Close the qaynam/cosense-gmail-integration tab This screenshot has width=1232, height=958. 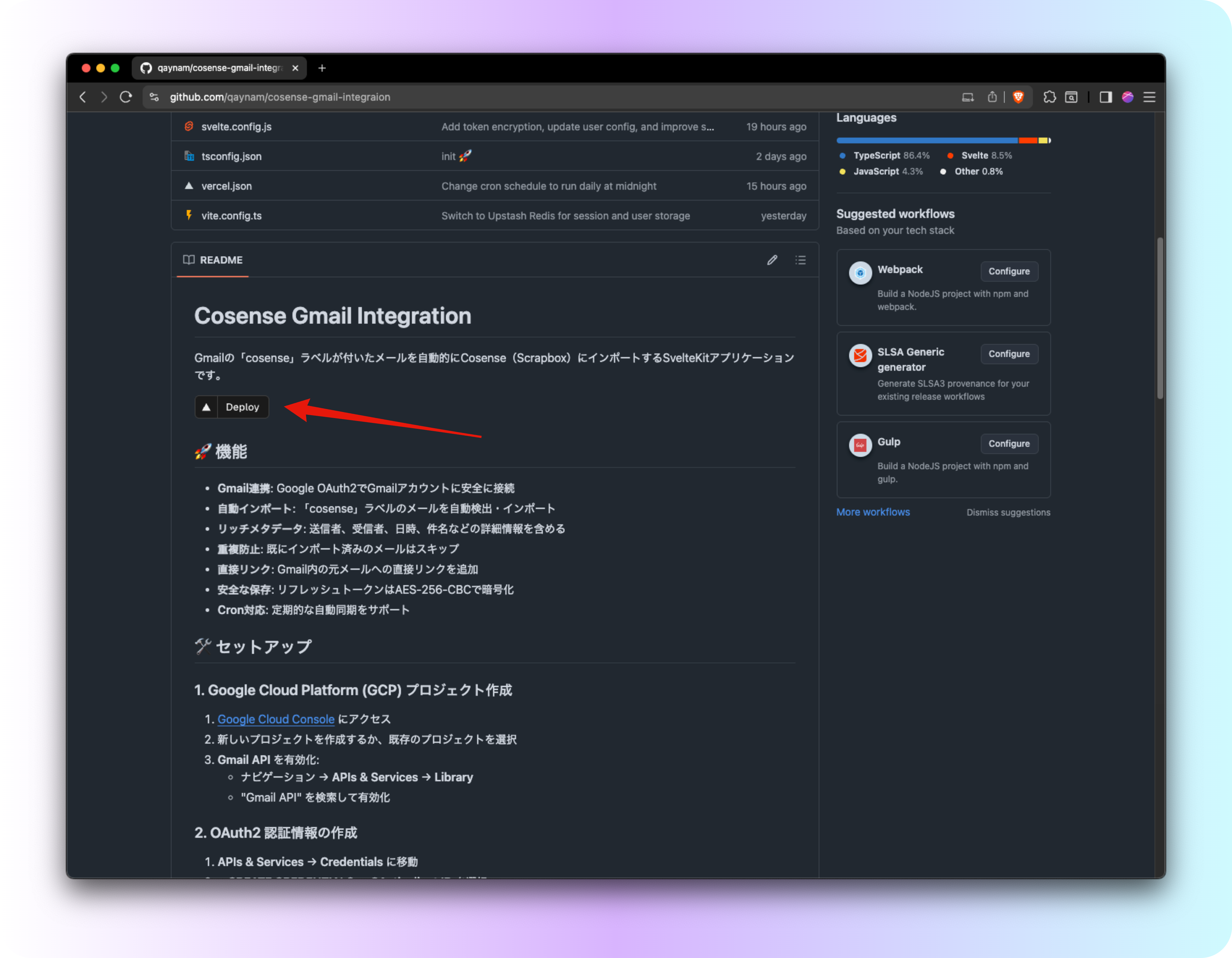click(295, 68)
